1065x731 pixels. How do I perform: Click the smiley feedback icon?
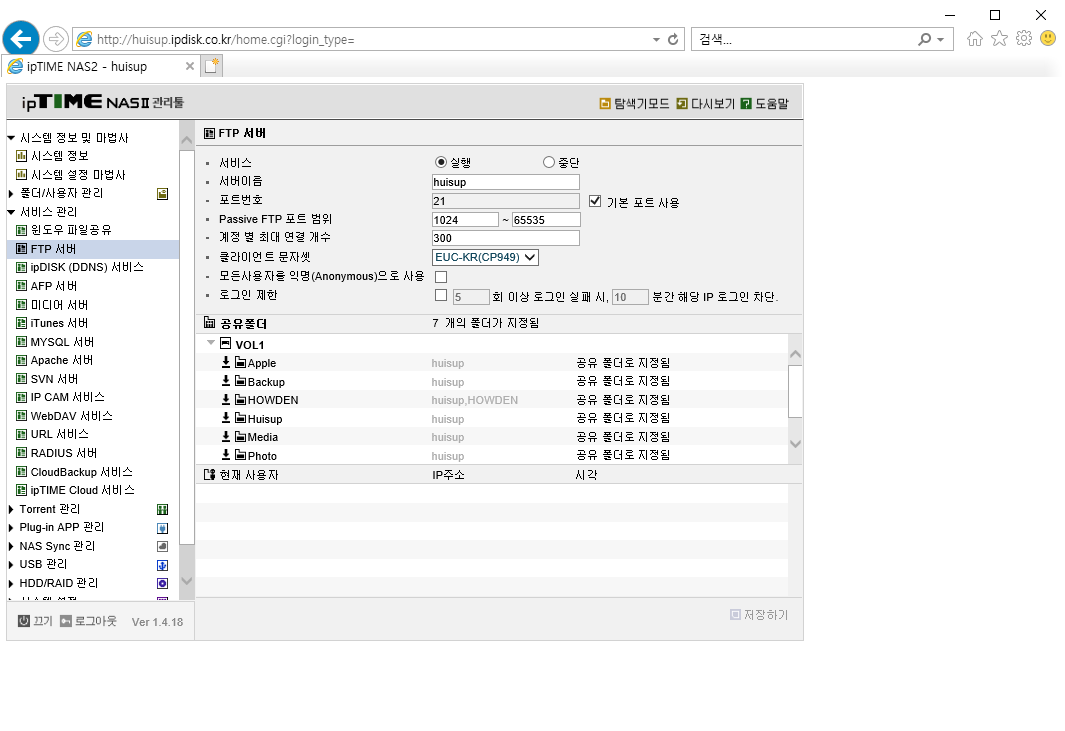[1048, 38]
